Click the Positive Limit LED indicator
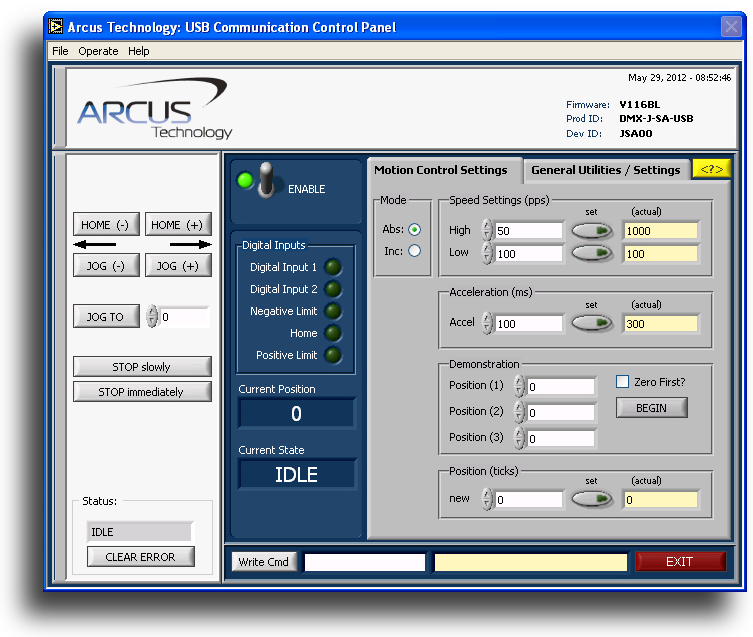This screenshot has height=637, width=753. [333, 355]
